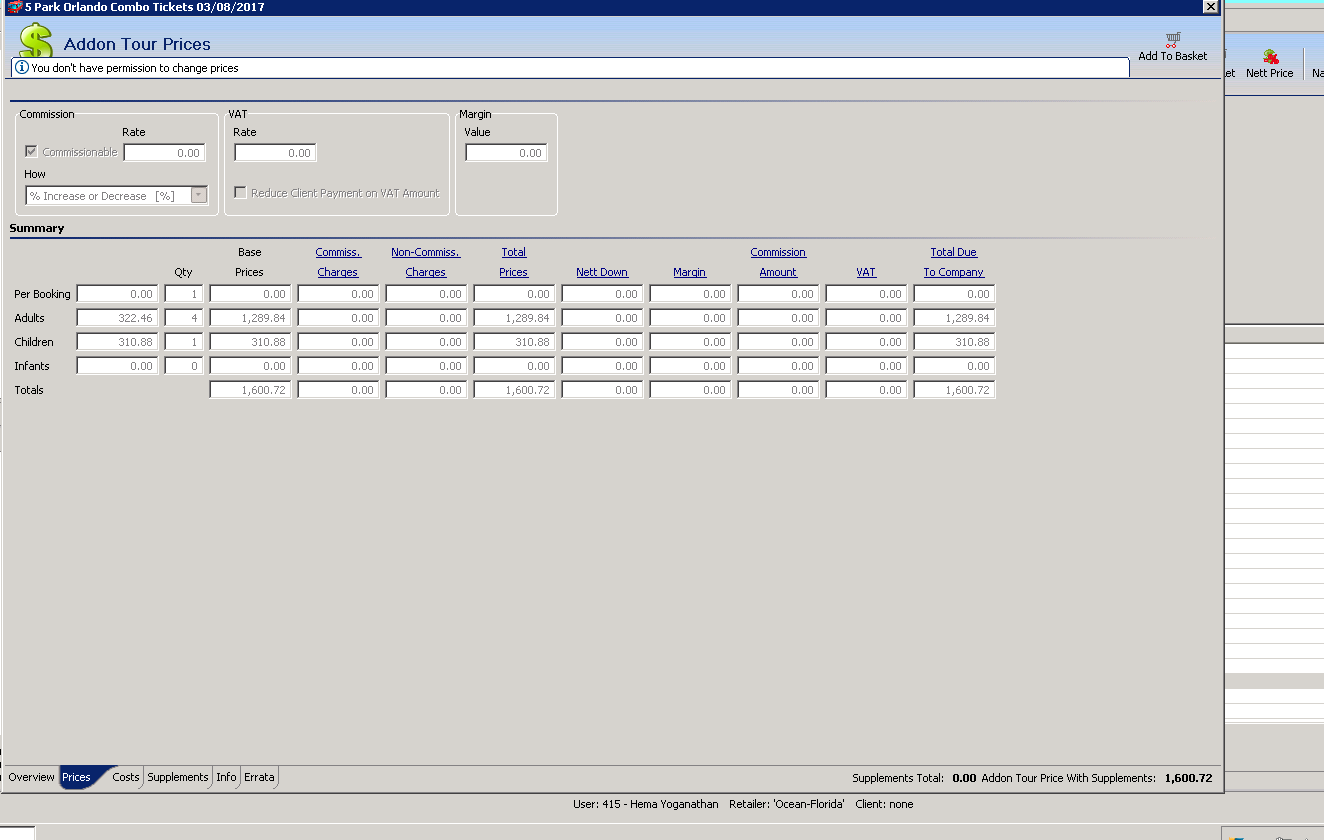This screenshot has width=1324, height=840.
Task: Click the Nett Price label in background window
Action: click(x=1270, y=73)
